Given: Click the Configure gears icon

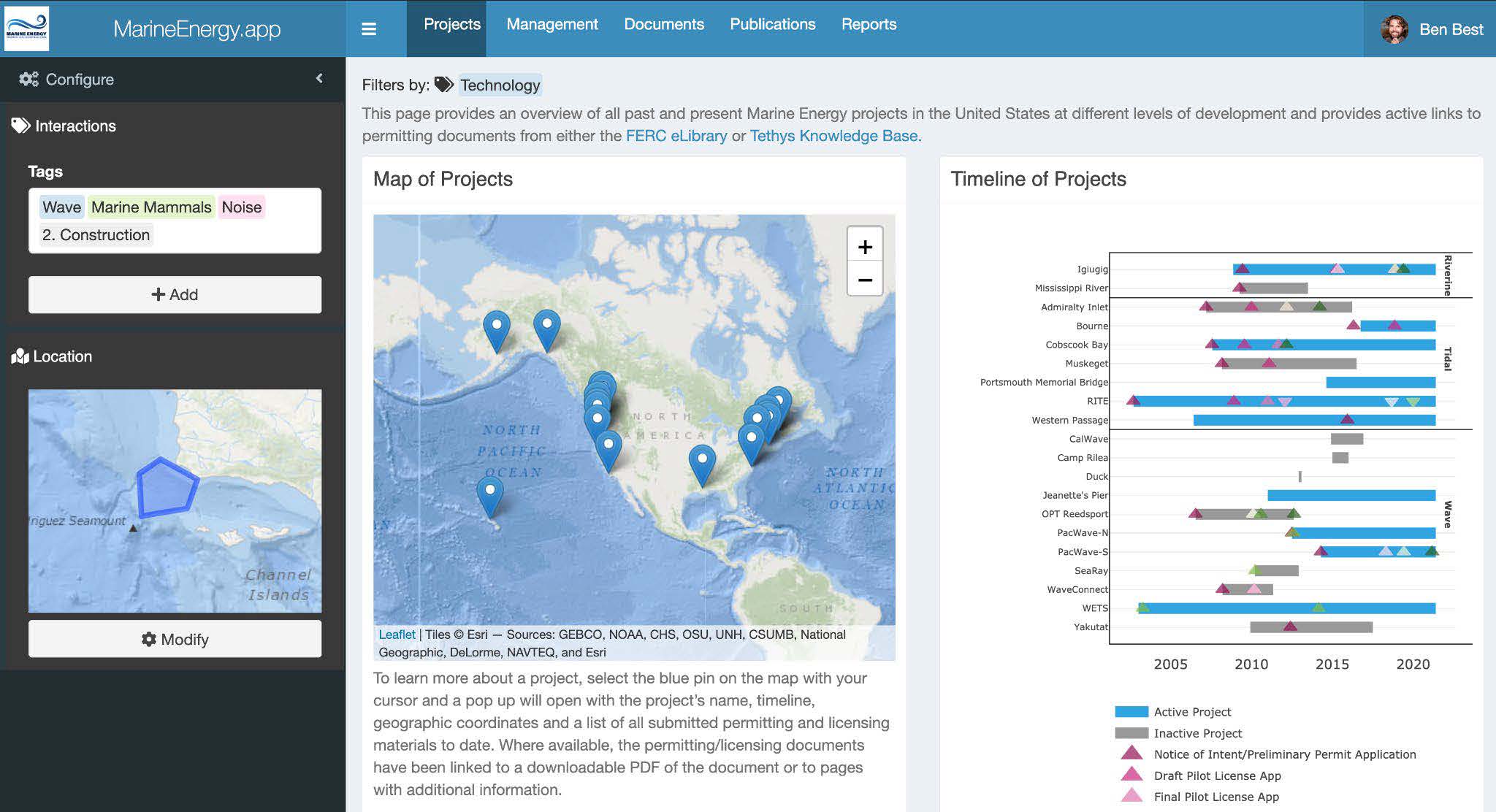Looking at the screenshot, I should pos(29,79).
